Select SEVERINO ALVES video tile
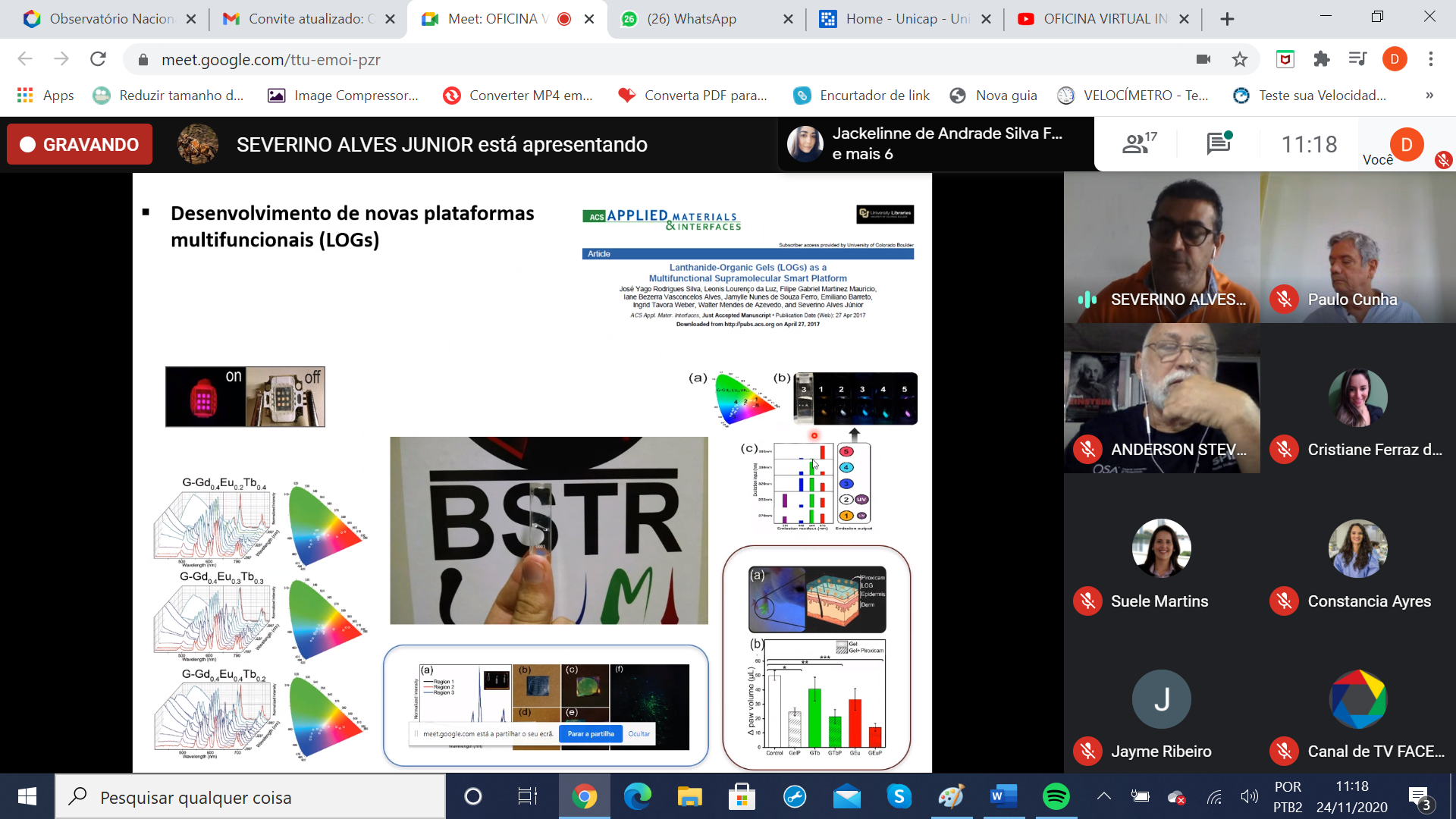The height and width of the screenshot is (819, 1456). 1162,248
